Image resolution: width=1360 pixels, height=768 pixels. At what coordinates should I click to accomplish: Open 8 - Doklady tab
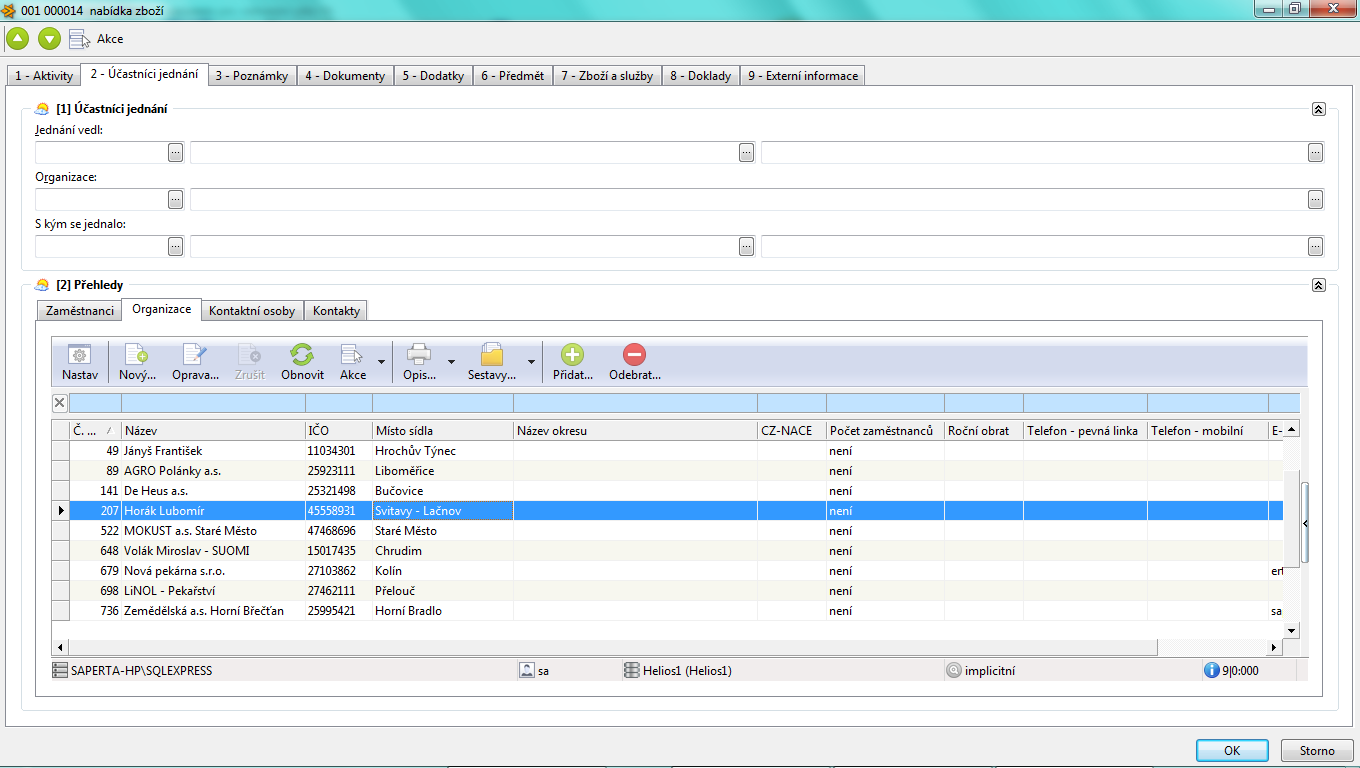[700, 76]
